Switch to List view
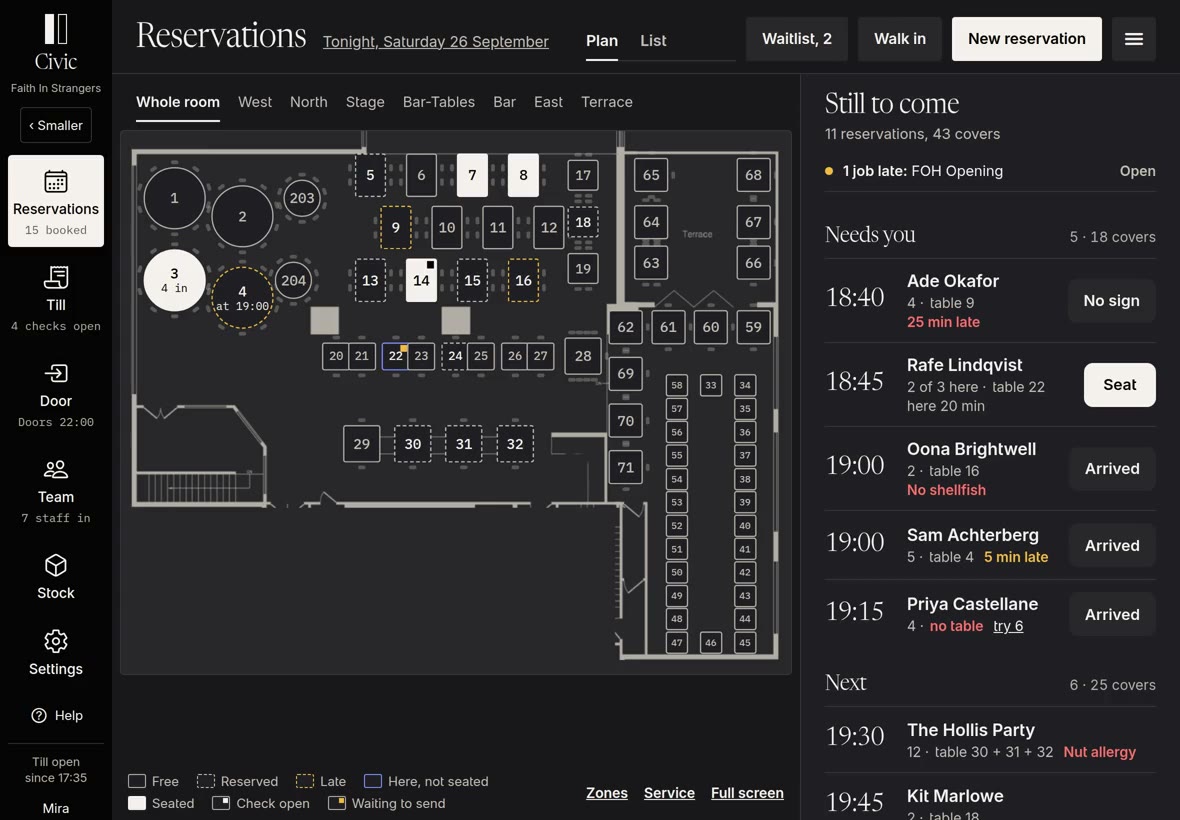 [x=653, y=41]
